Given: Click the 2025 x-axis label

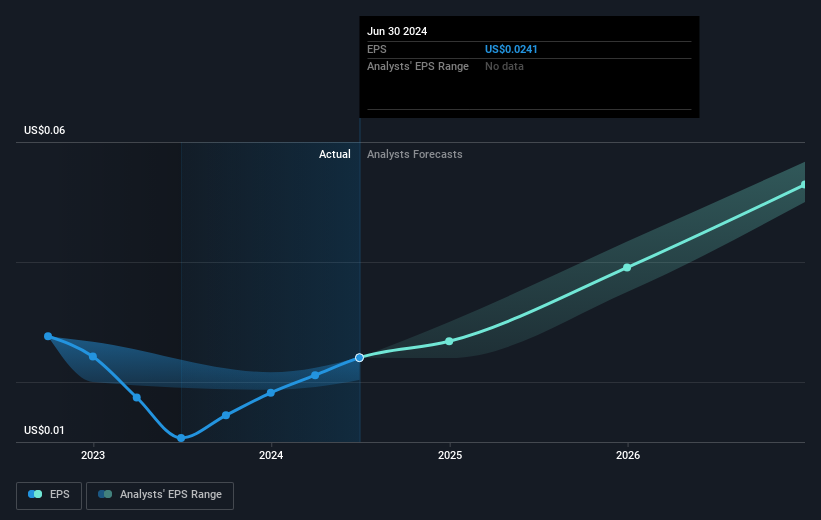Looking at the screenshot, I should click(x=450, y=456).
